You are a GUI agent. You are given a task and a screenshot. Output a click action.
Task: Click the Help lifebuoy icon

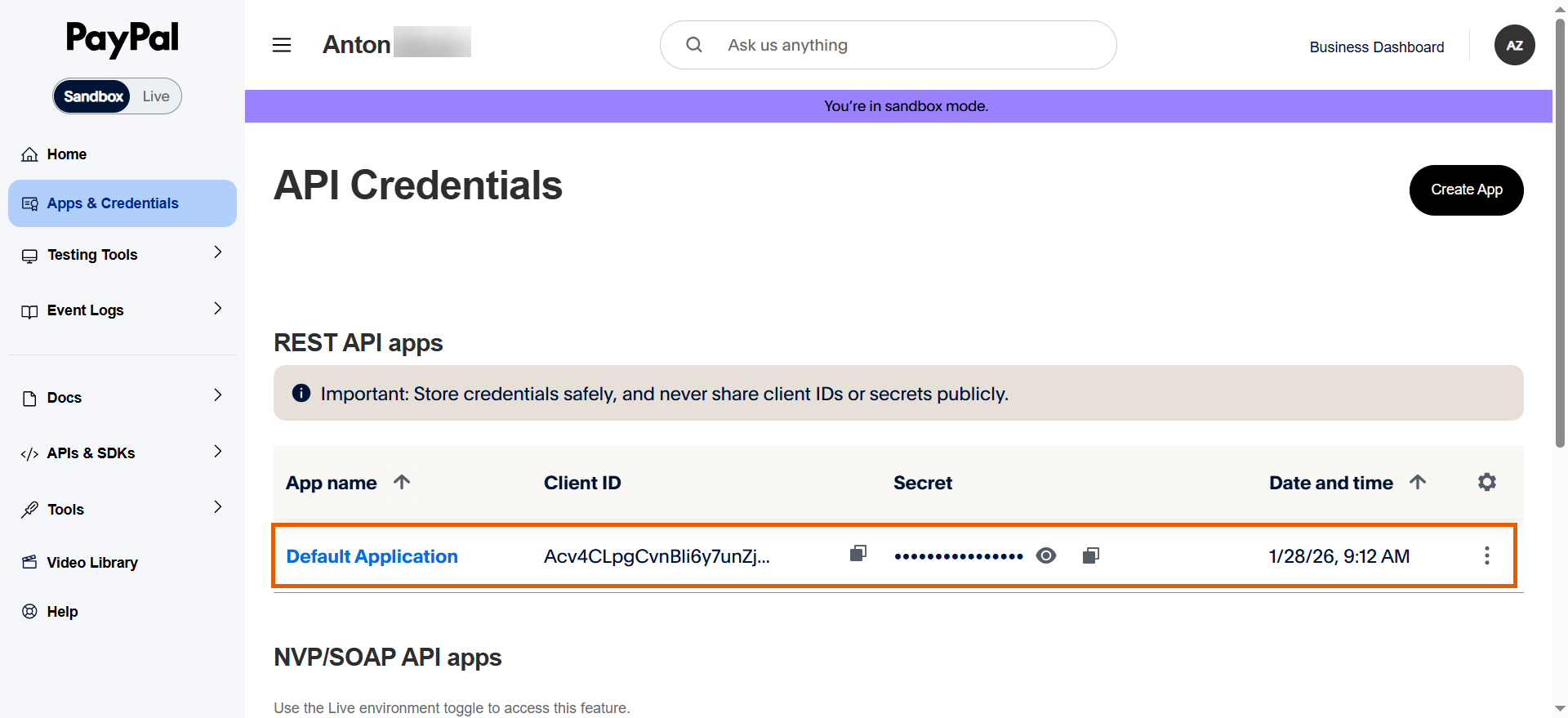29,611
